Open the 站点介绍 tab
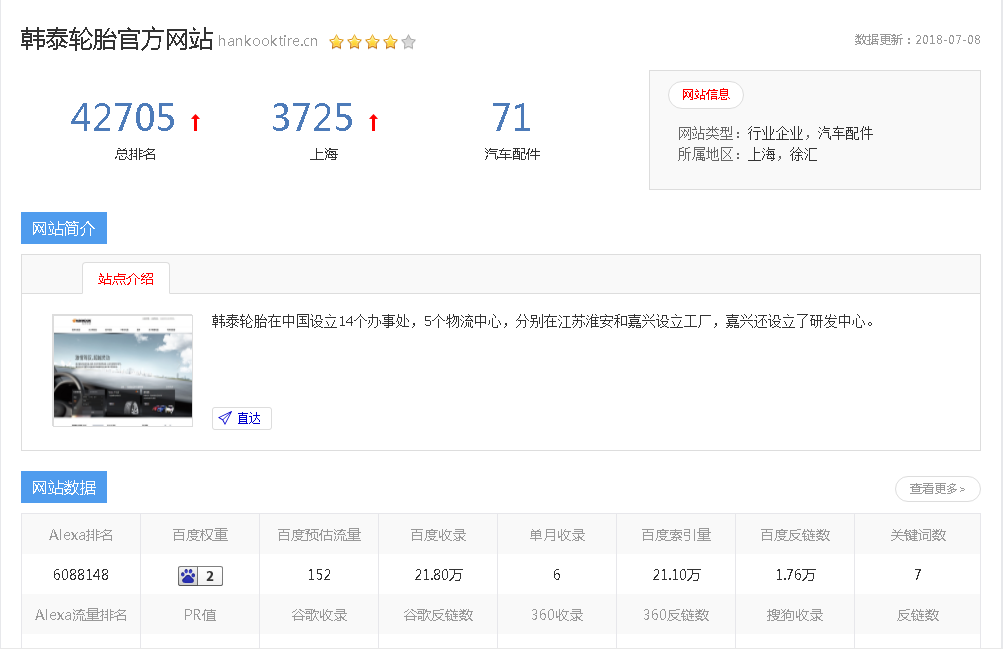This screenshot has height=672, width=1003. (126, 279)
